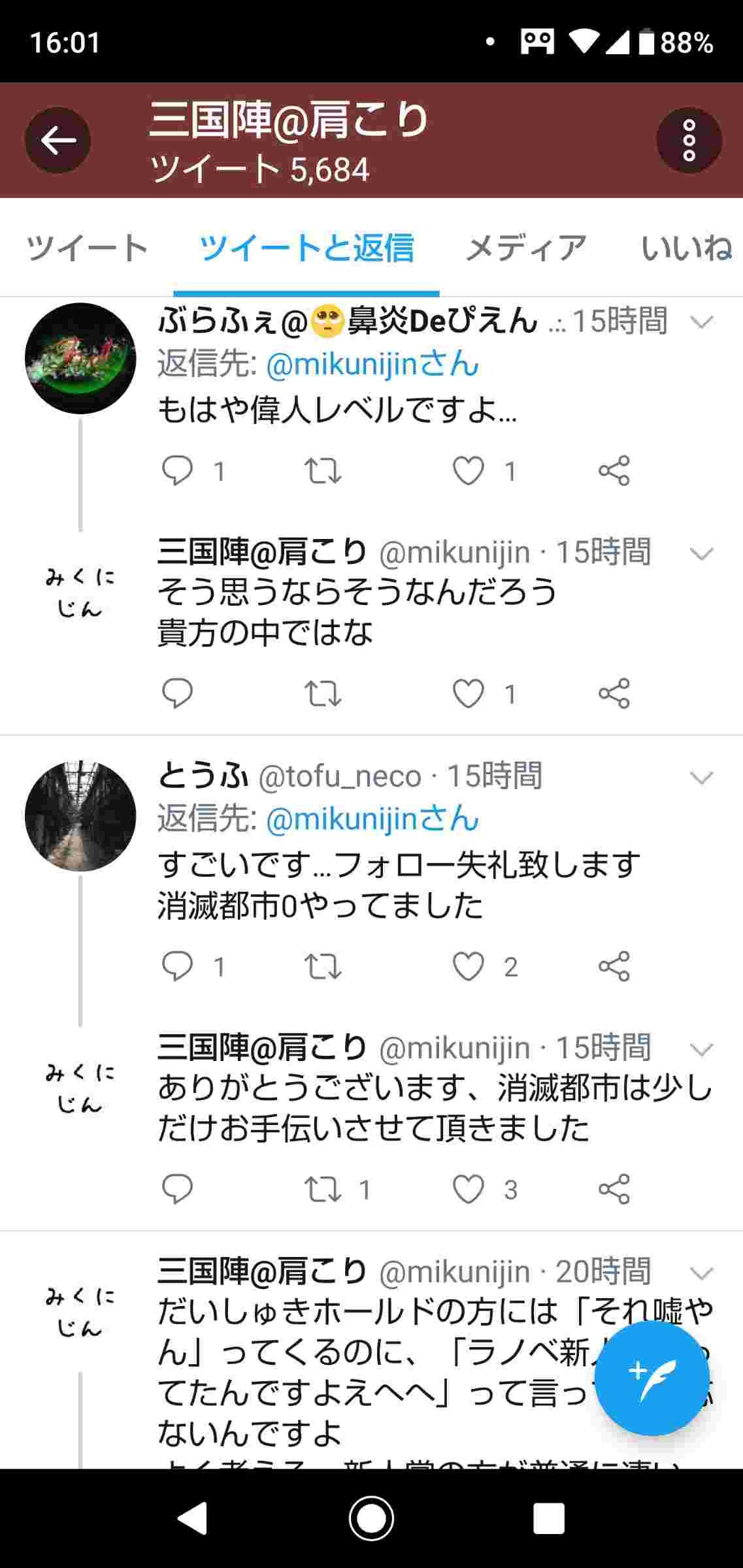This screenshot has width=743, height=1568.
Task: Open the three-dot overflow menu
Action: pyautogui.click(x=689, y=140)
